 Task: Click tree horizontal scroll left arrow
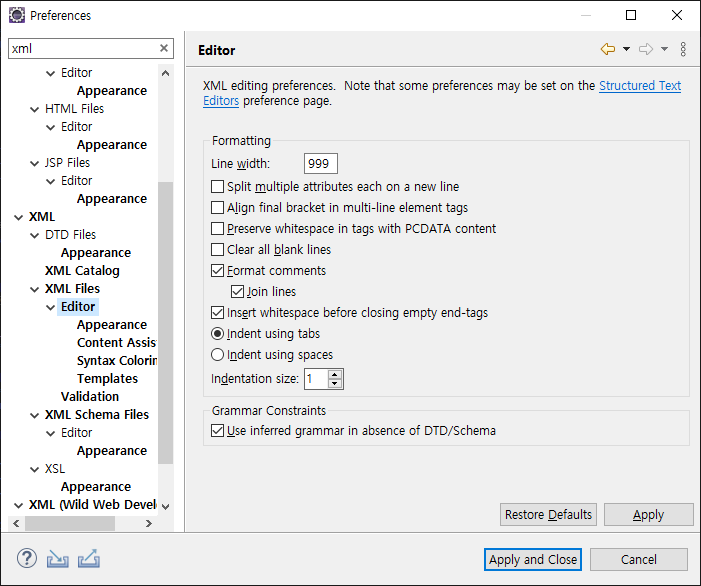coord(17,523)
